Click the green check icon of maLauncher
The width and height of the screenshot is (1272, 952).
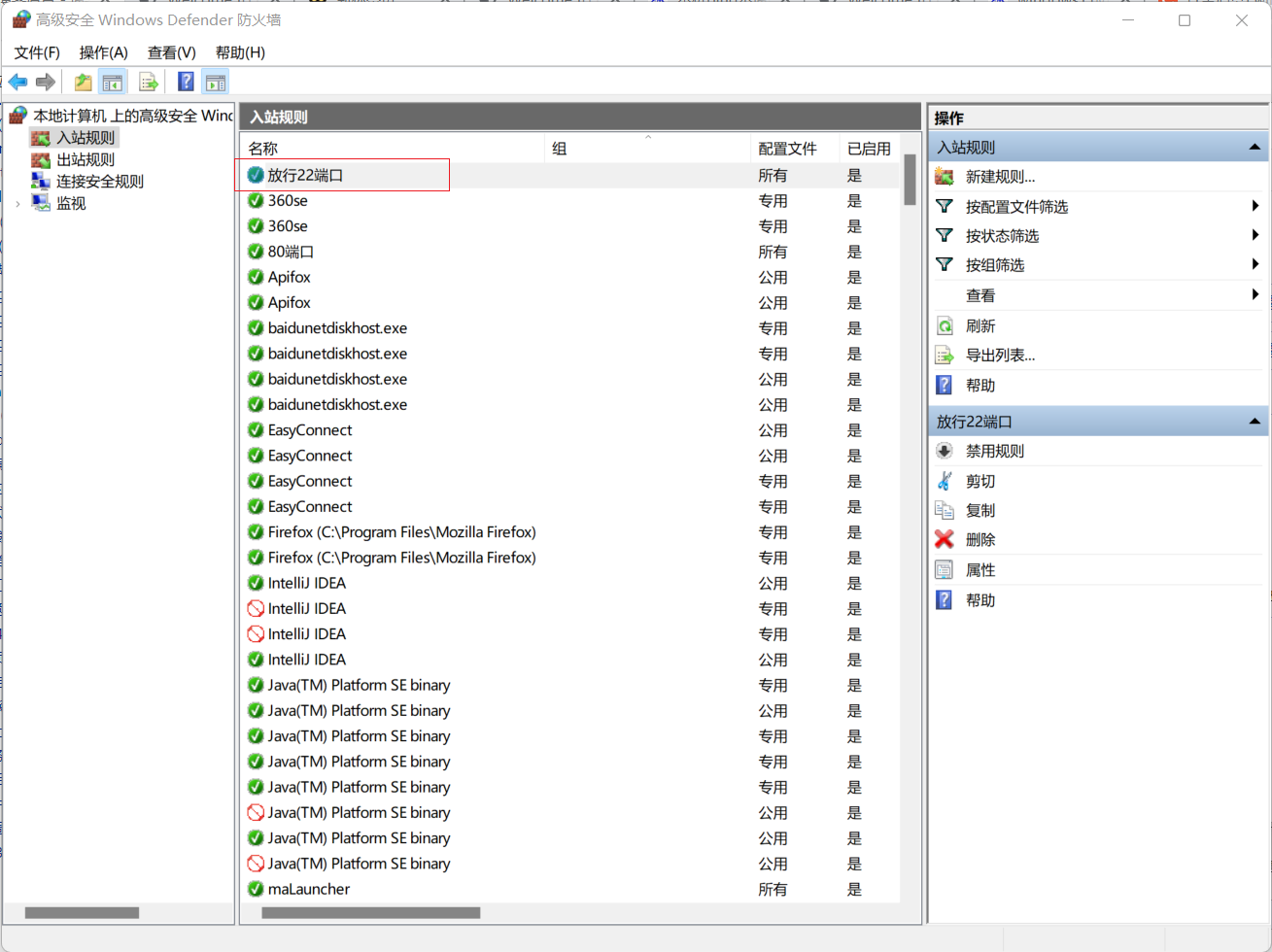tap(256, 889)
